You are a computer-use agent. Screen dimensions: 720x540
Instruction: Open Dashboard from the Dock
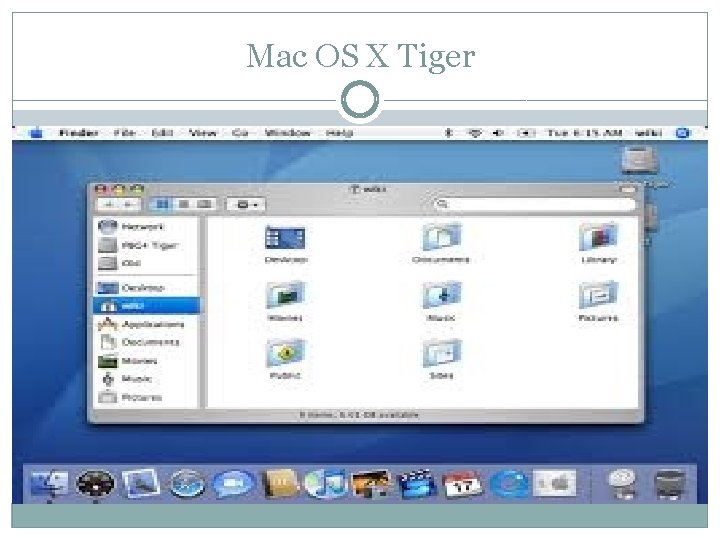click(95, 484)
